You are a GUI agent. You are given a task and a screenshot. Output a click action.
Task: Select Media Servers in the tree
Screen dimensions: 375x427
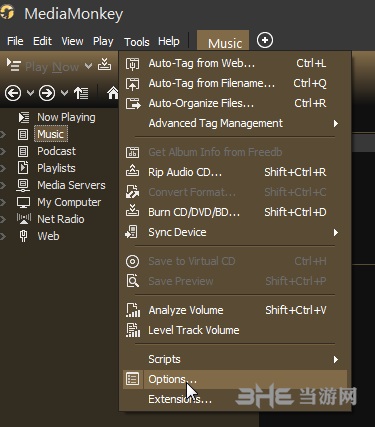(x=71, y=185)
